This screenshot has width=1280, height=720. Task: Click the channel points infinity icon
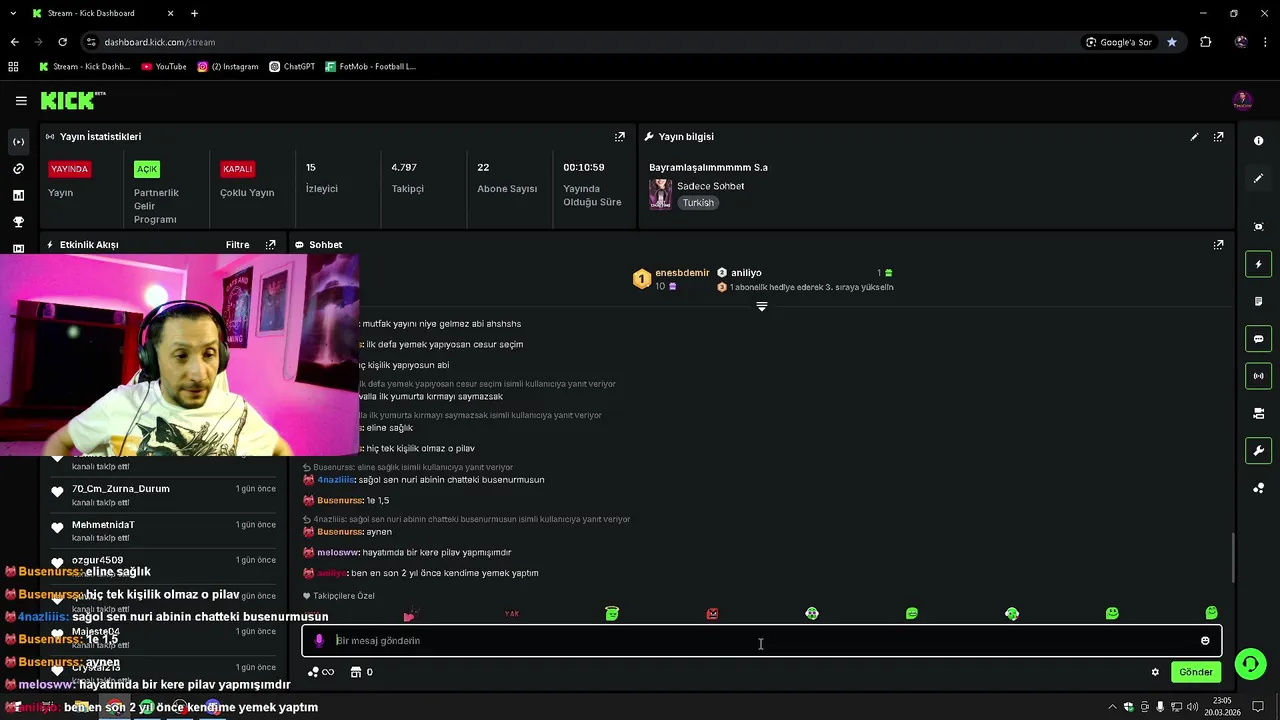pos(321,672)
